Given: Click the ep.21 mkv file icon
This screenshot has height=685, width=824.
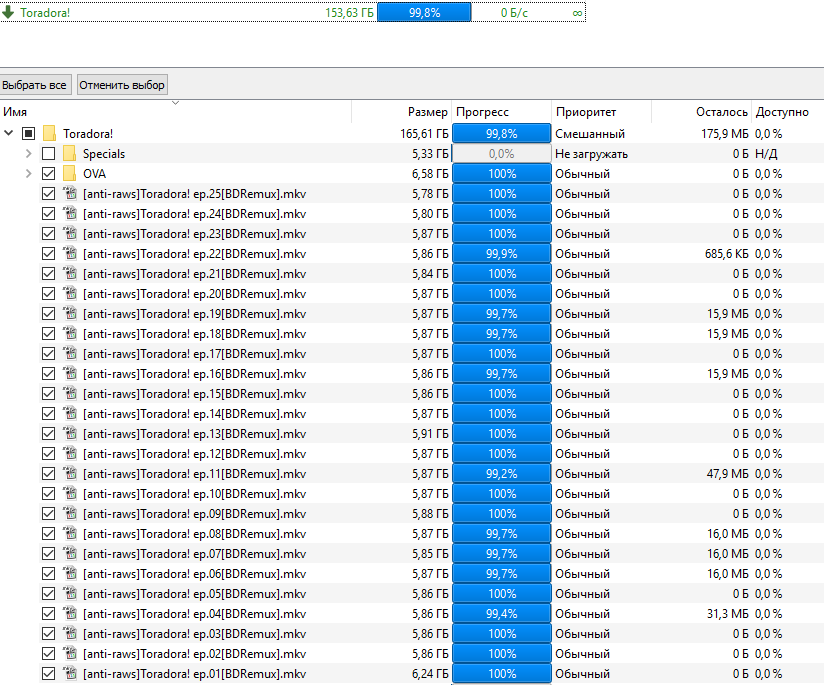Looking at the screenshot, I should 70,273.
